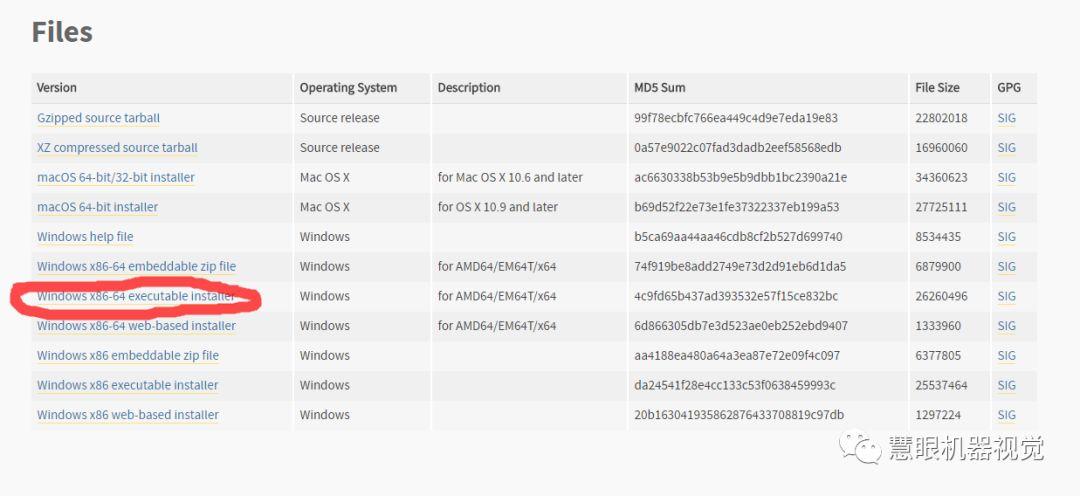Download the Windows help file

[x=85, y=236]
